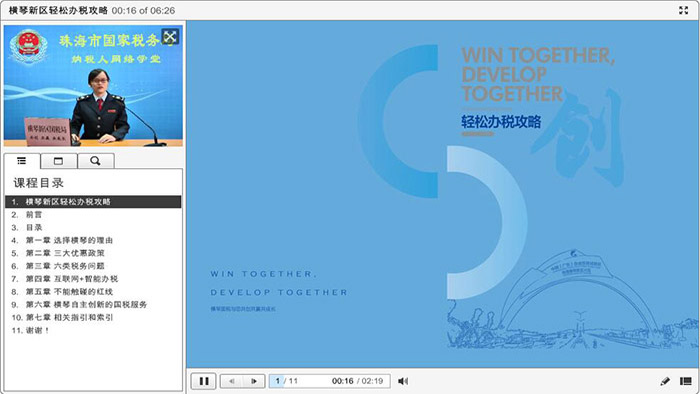700x394 pixels.
Task: Advance to the next slide
Action: pos(254,381)
